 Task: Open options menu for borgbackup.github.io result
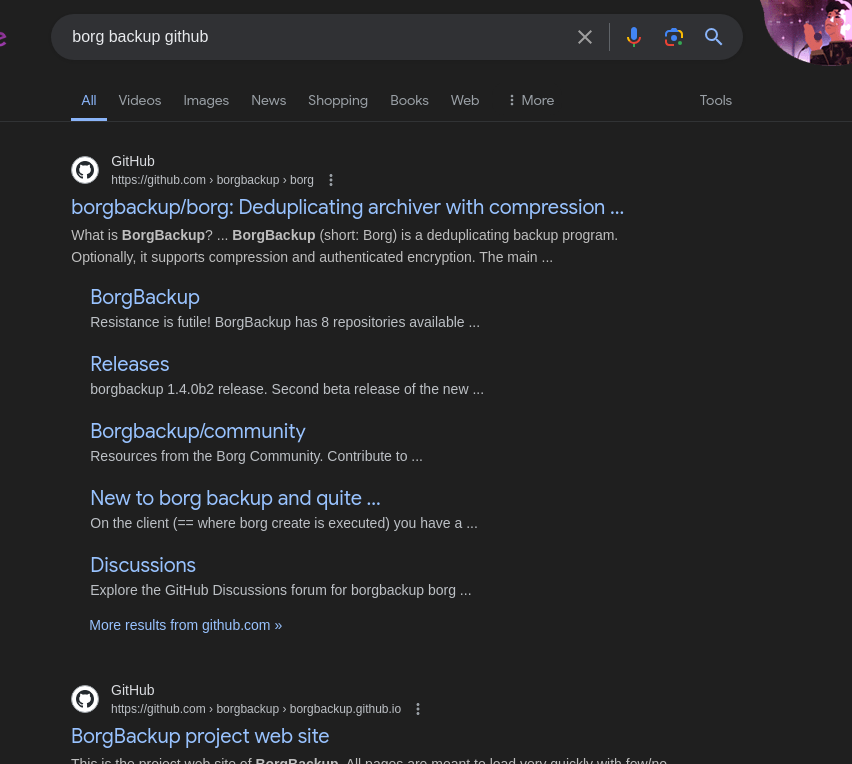point(418,709)
